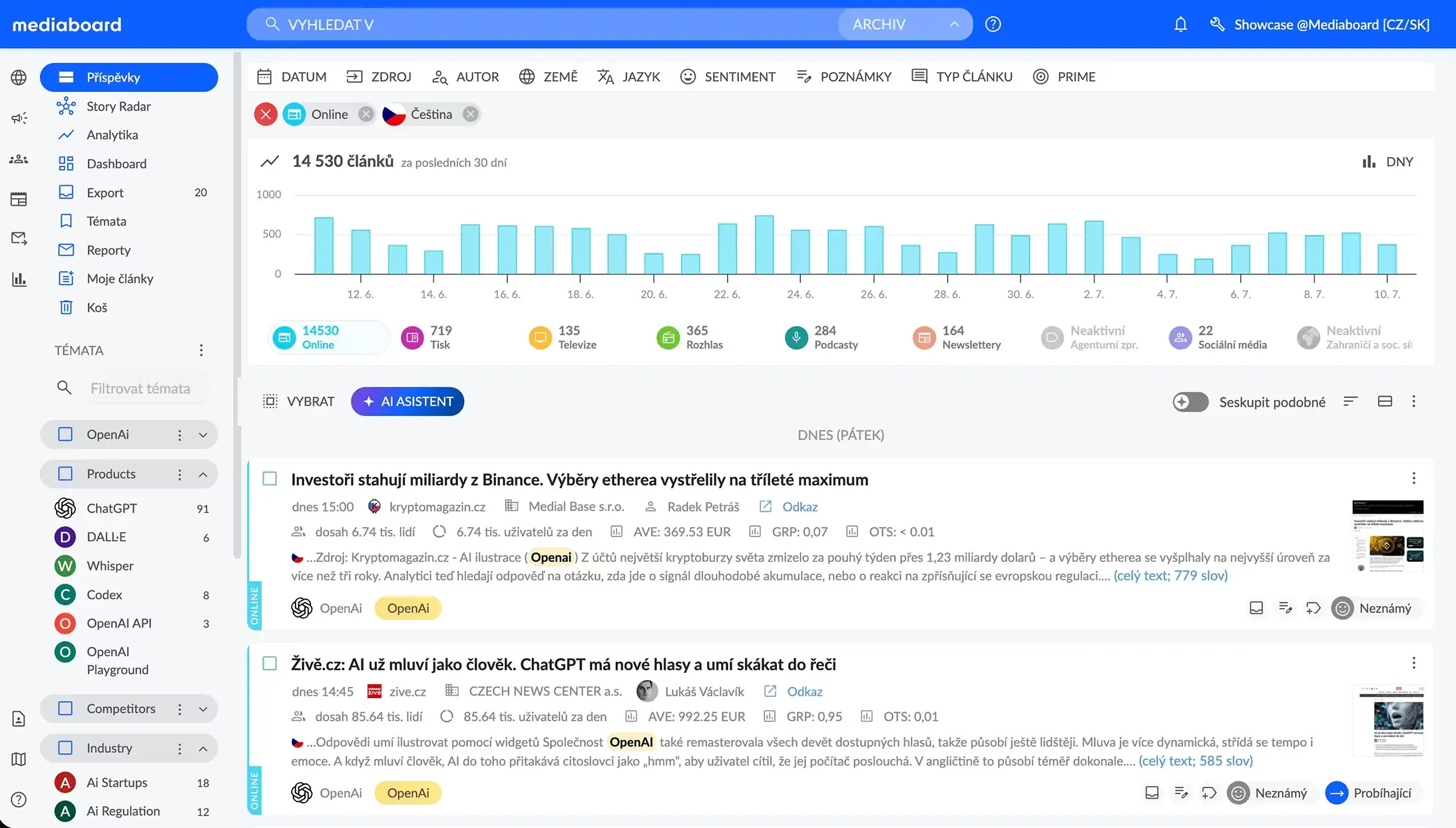Expand the Competitors topic group
The width and height of the screenshot is (1456, 828).
[x=203, y=709]
